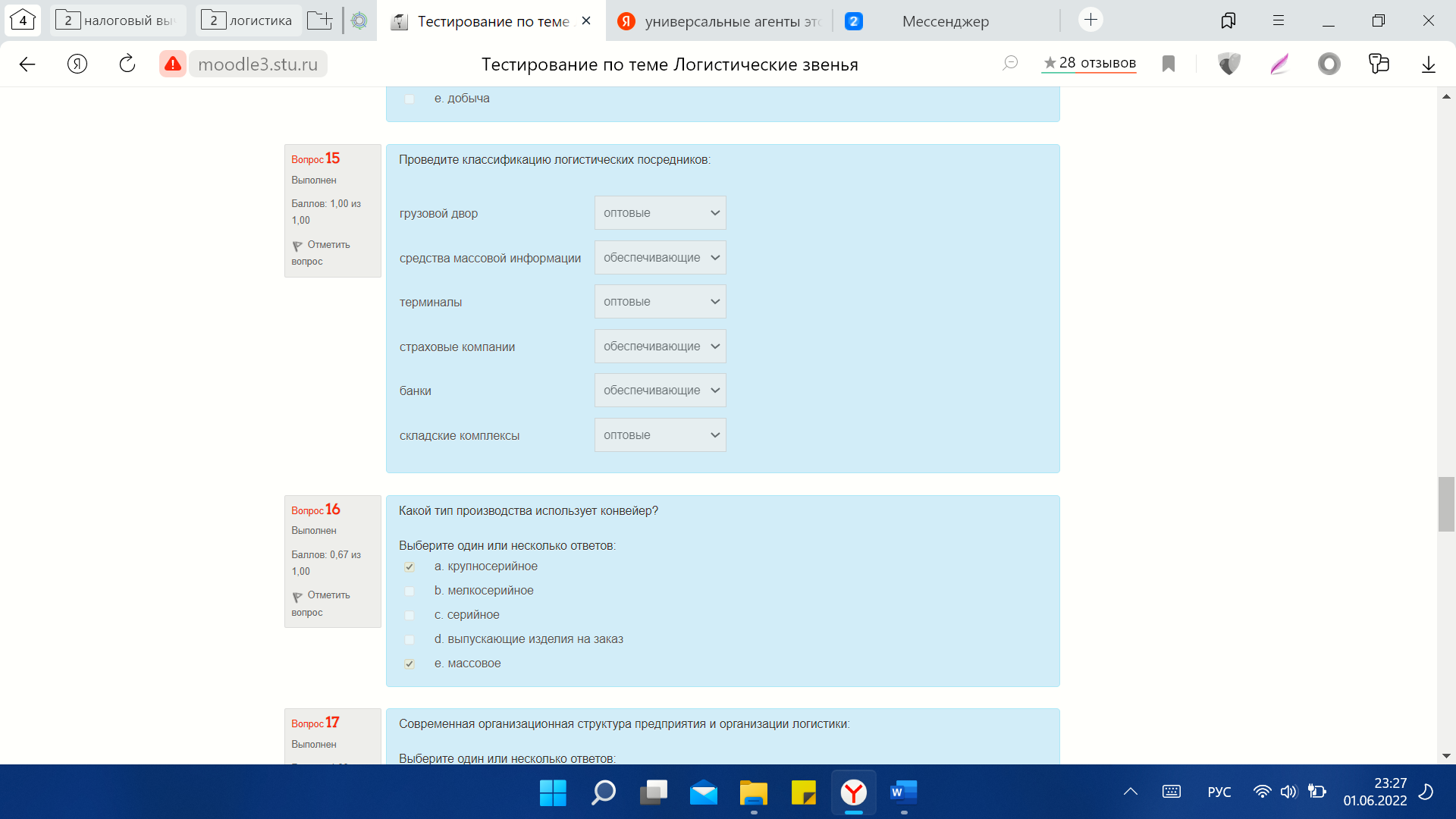Show hidden tray icons chevron
1456x819 pixels.
[1131, 792]
